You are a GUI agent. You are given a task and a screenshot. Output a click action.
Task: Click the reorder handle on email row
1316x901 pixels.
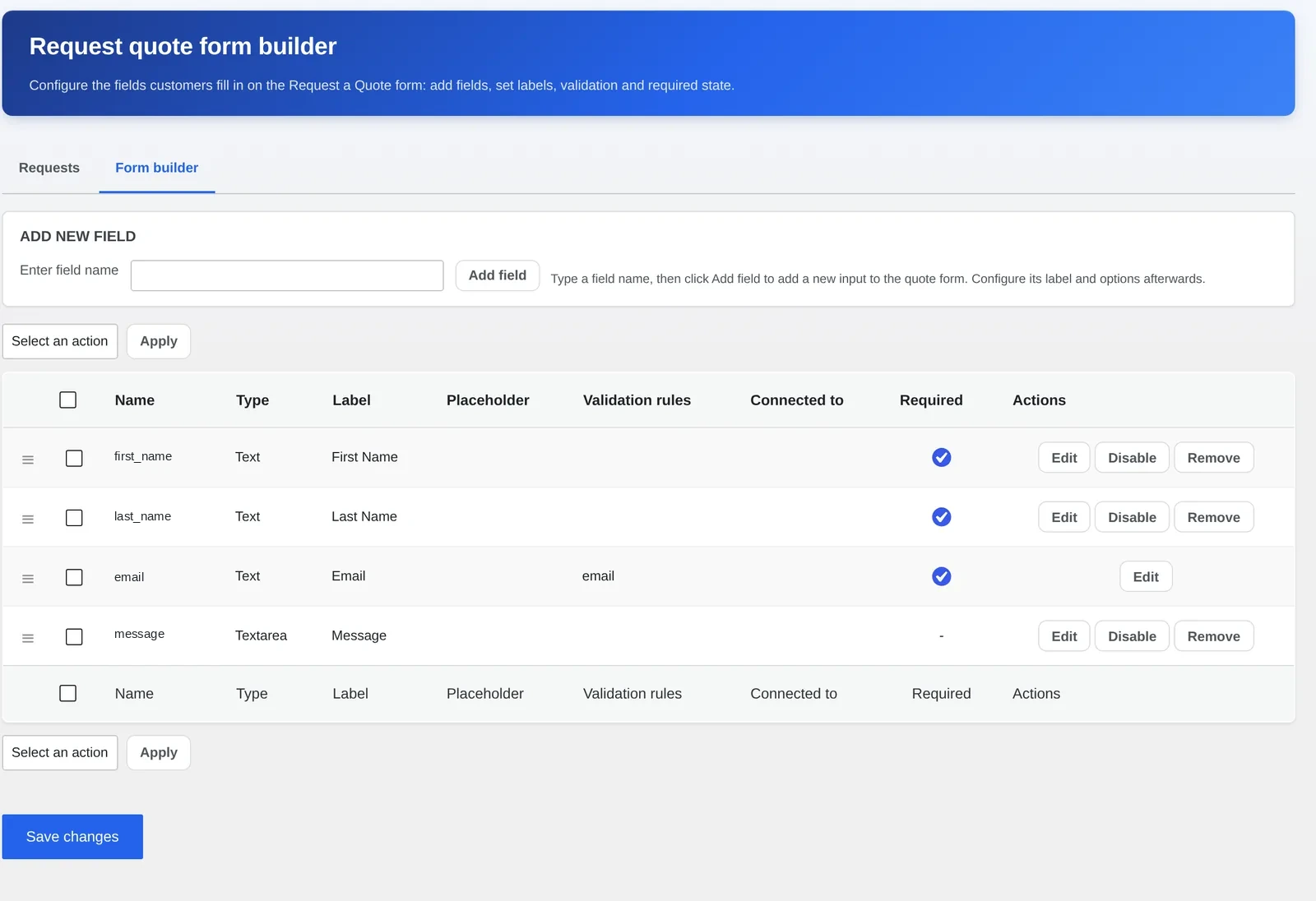click(x=28, y=579)
